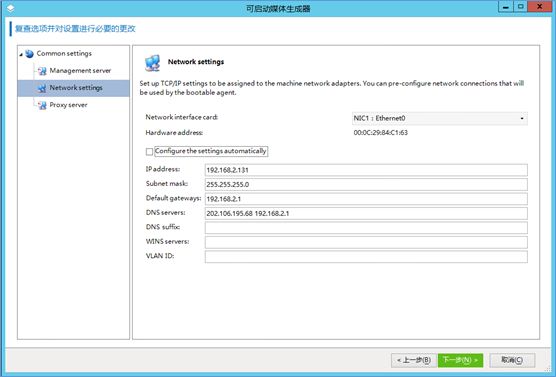Click the Default gateways field
556x377 pixels.
pos(366,199)
